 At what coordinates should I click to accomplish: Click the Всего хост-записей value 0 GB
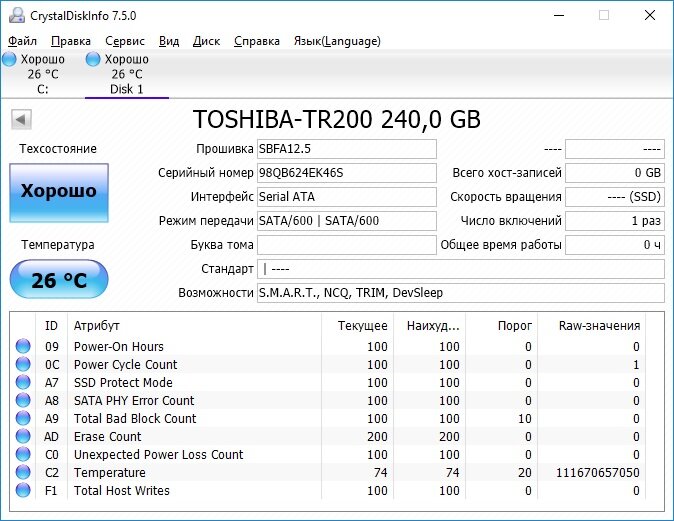tap(615, 173)
